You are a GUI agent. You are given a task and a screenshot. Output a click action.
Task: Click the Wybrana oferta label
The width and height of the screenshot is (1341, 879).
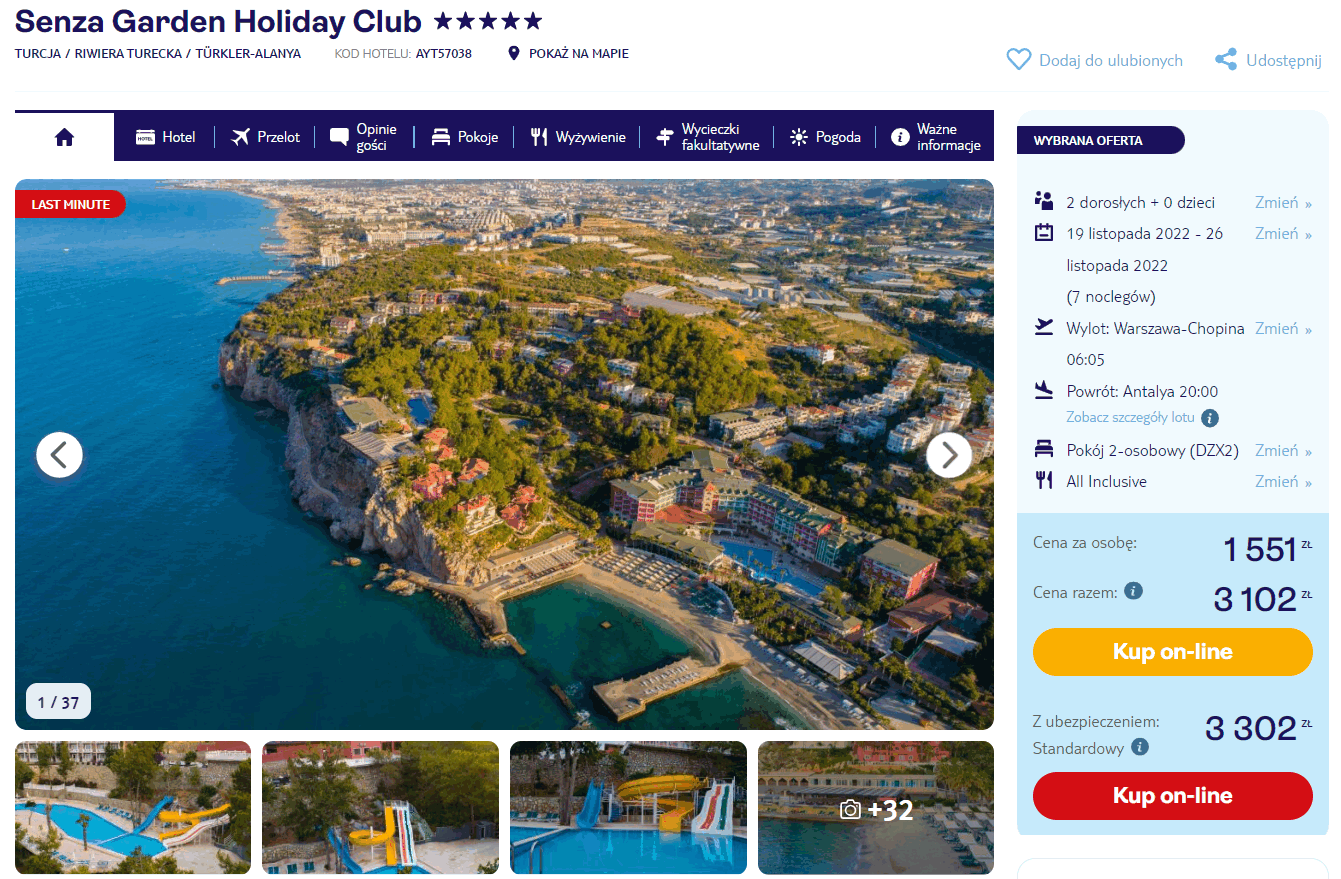click(x=1101, y=141)
